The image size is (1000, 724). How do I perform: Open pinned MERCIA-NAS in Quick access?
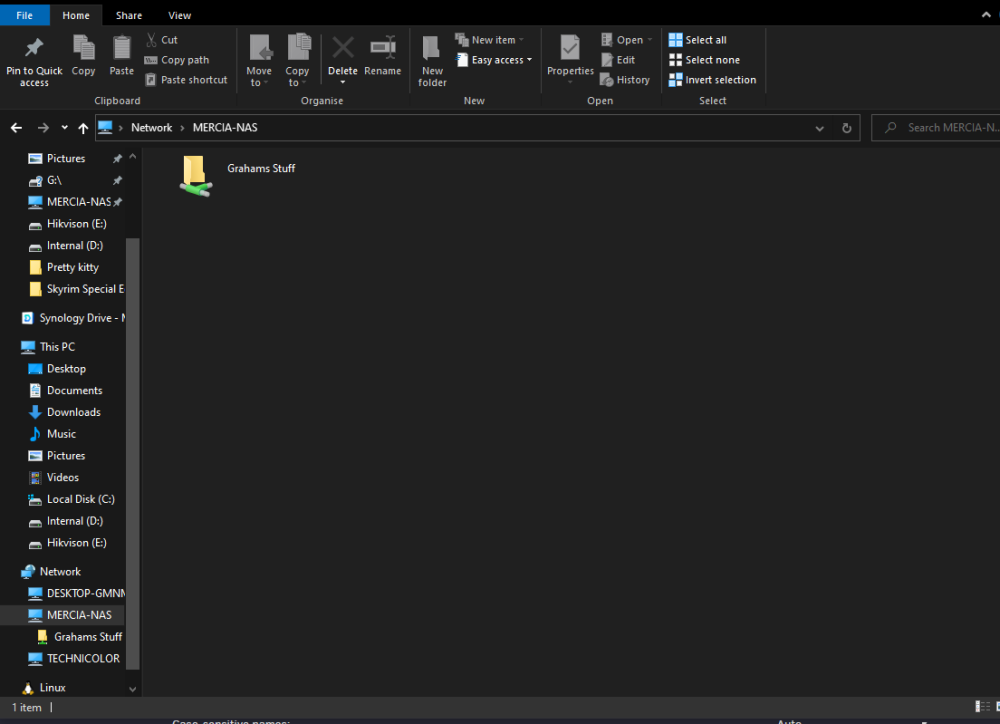point(79,202)
